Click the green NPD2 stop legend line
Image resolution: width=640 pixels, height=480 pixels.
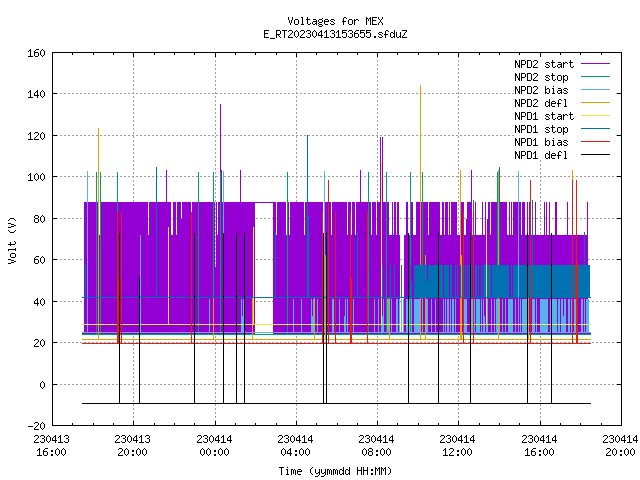[x=595, y=76]
